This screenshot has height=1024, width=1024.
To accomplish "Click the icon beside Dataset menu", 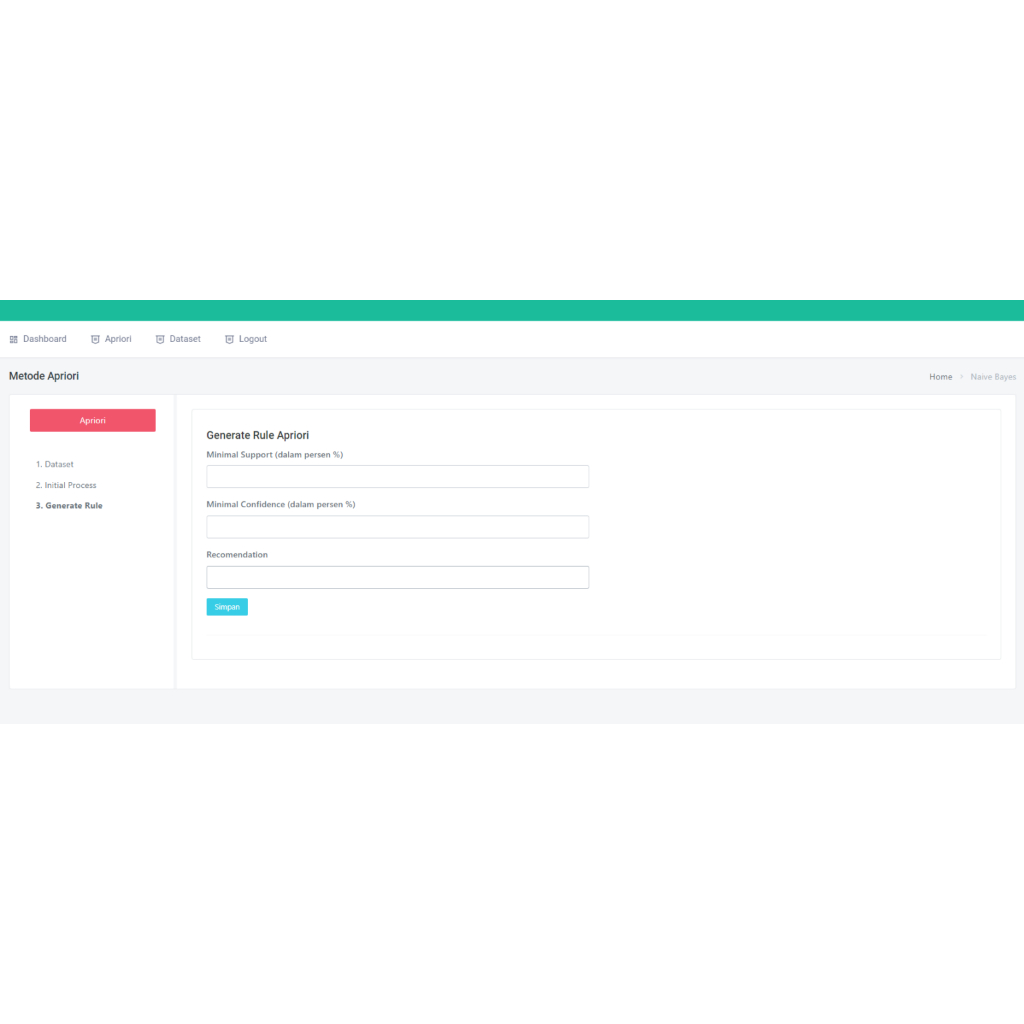I will [160, 340].
